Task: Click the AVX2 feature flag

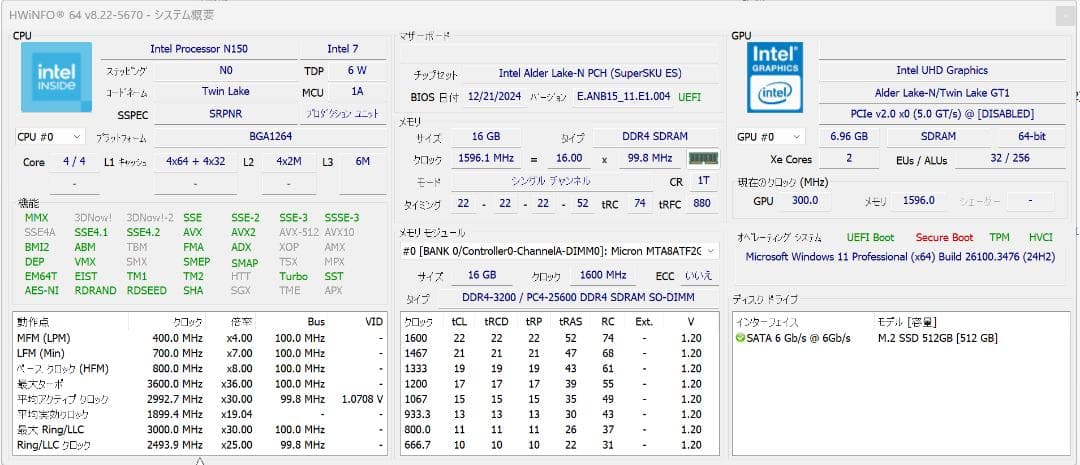Action: pos(243,232)
